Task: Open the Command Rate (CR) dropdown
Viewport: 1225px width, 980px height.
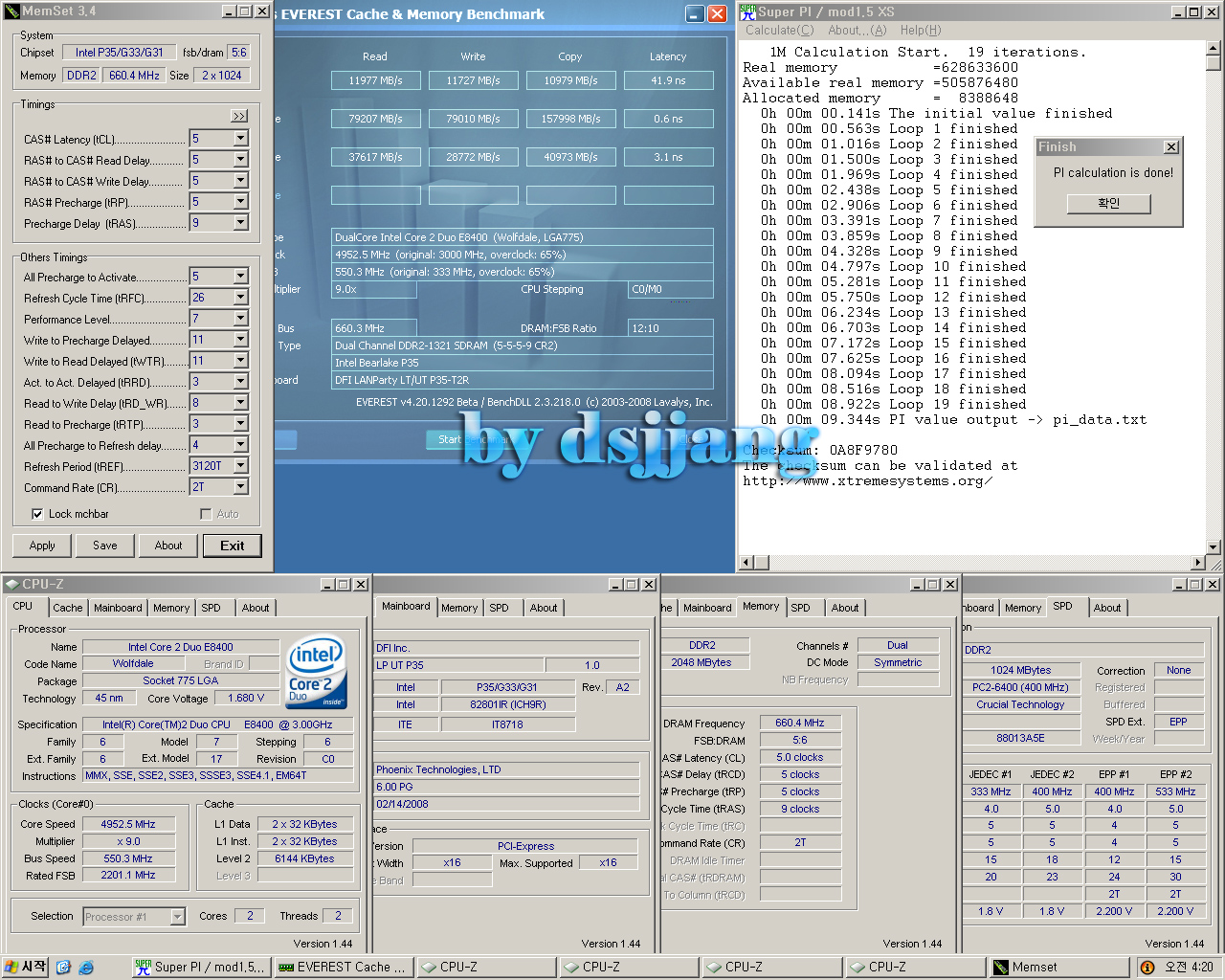Action: coord(240,487)
